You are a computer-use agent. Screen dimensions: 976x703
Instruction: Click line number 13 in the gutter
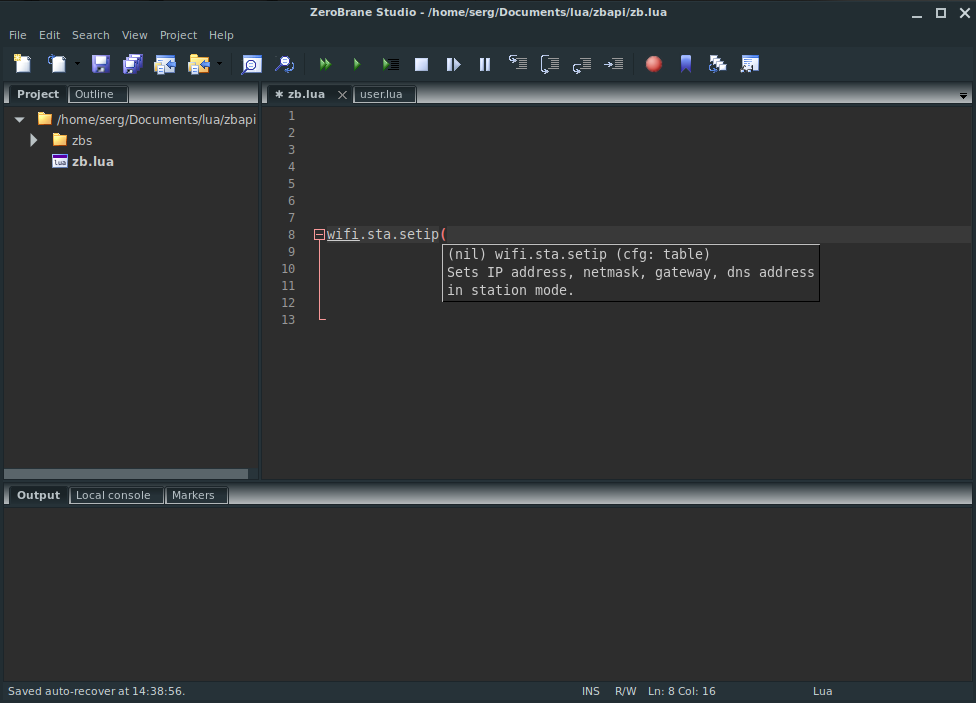point(288,319)
